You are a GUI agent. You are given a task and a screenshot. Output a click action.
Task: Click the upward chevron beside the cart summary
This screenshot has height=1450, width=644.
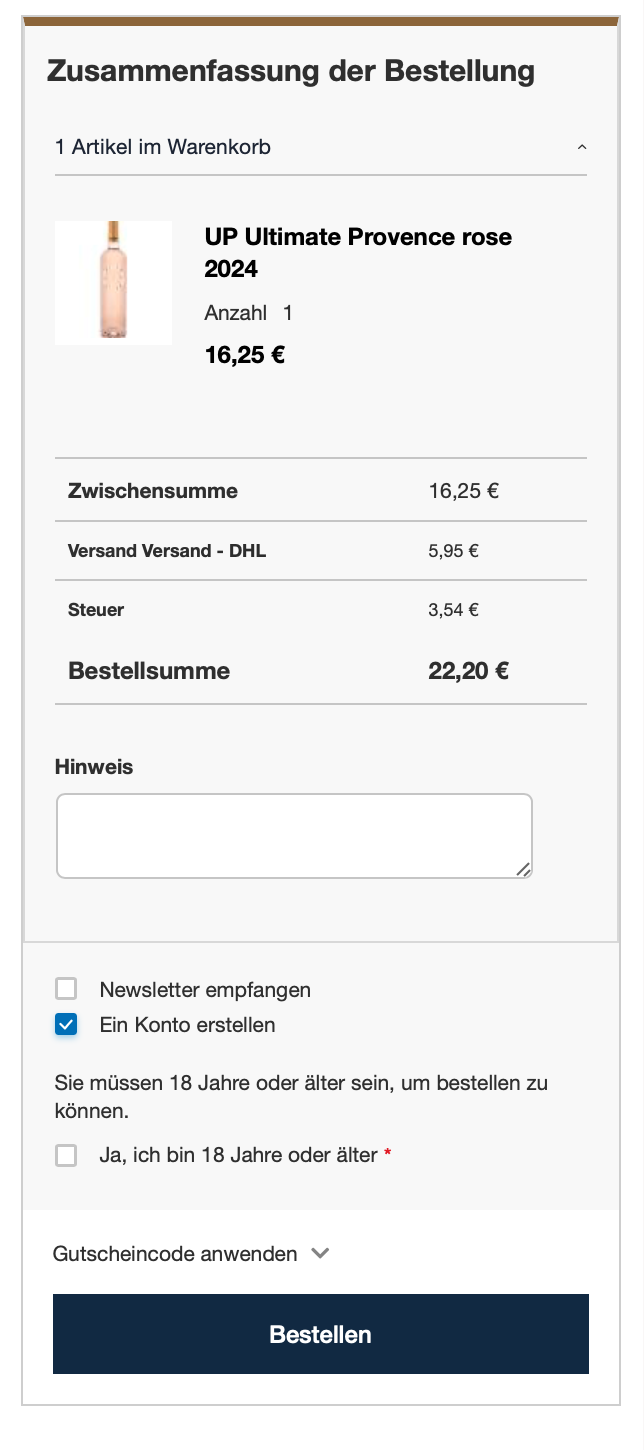(582, 146)
